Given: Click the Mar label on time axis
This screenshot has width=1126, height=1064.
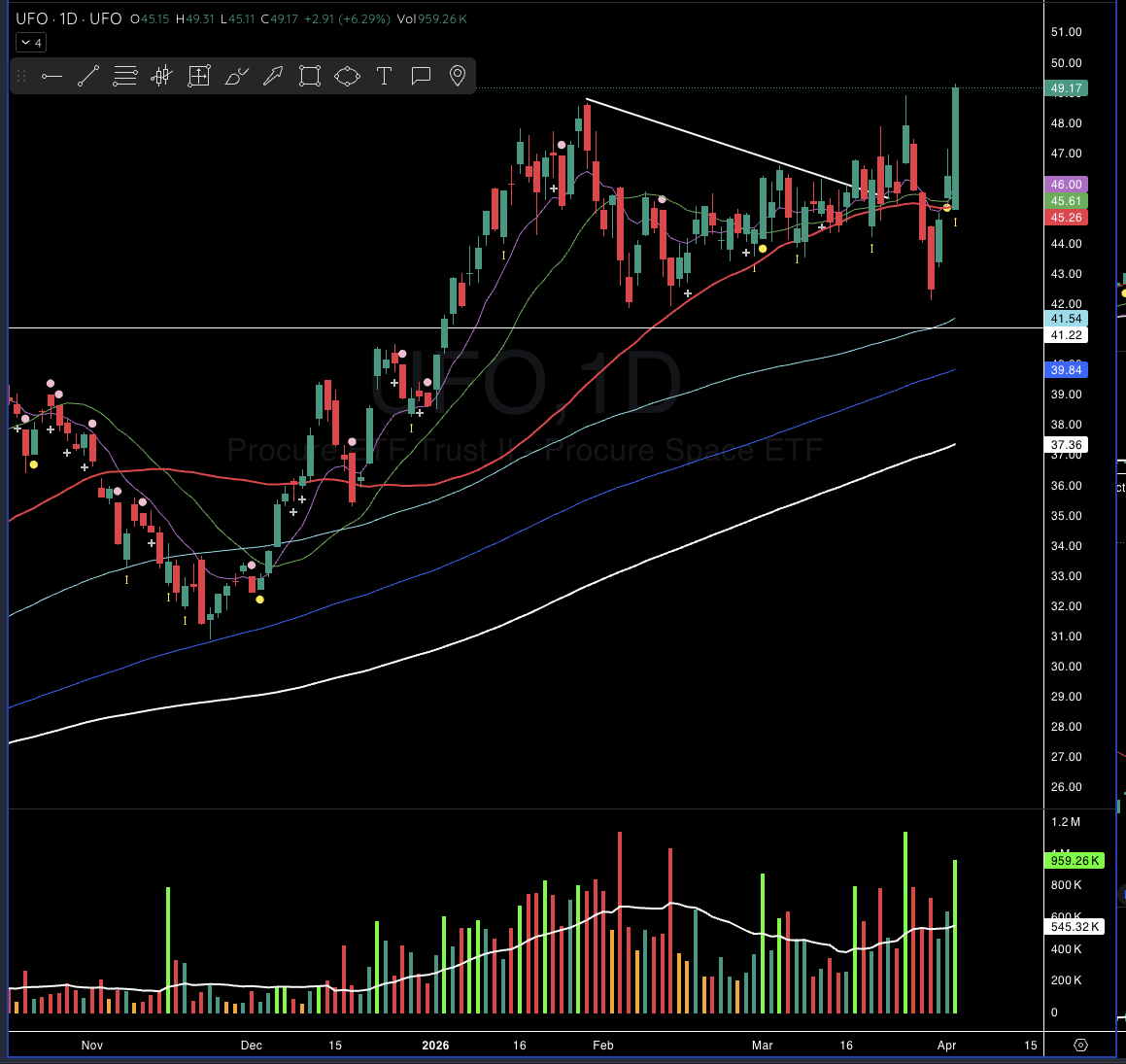Looking at the screenshot, I should tap(762, 1046).
